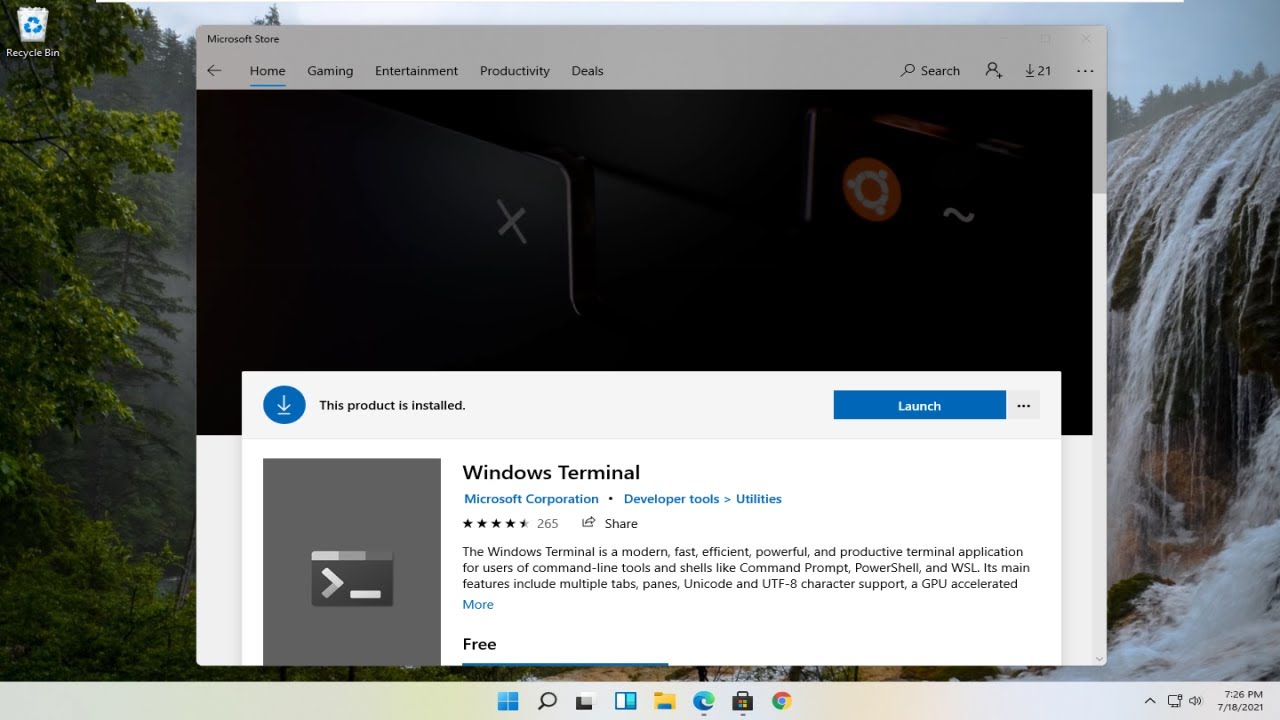
Task: Click the Free price label
Action: coord(479,644)
